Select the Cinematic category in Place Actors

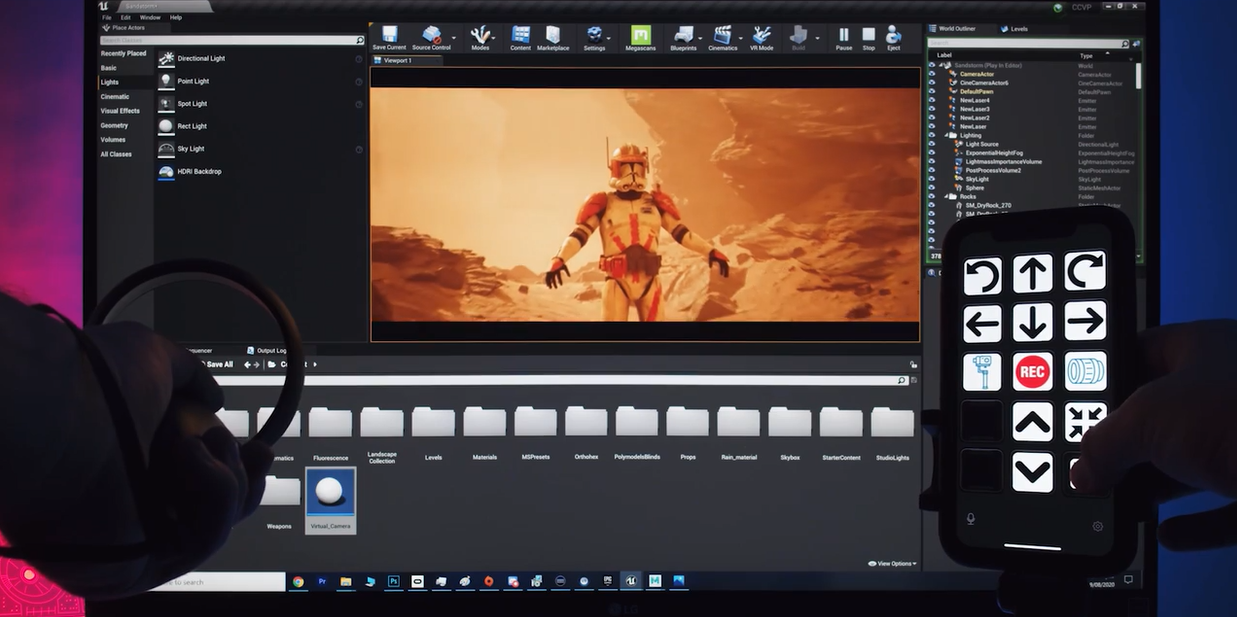[x=115, y=97]
